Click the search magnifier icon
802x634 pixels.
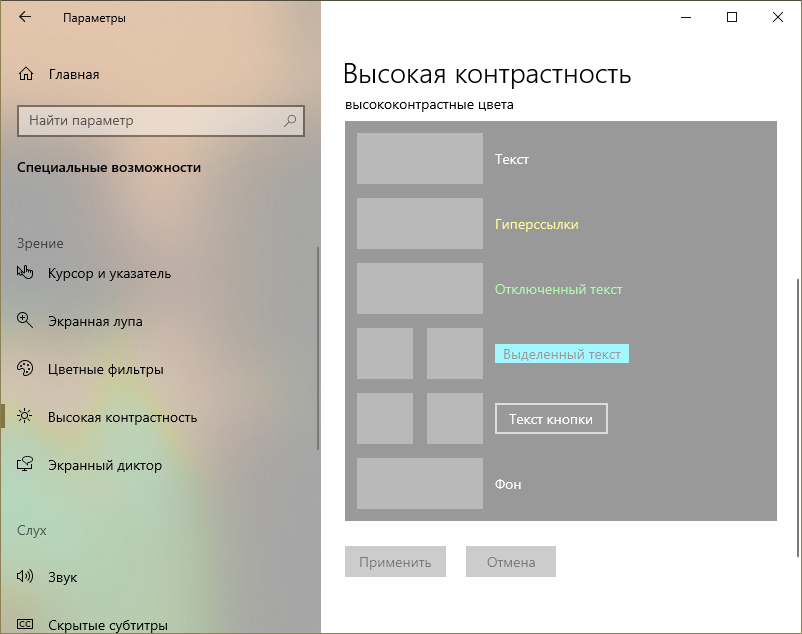click(290, 121)
